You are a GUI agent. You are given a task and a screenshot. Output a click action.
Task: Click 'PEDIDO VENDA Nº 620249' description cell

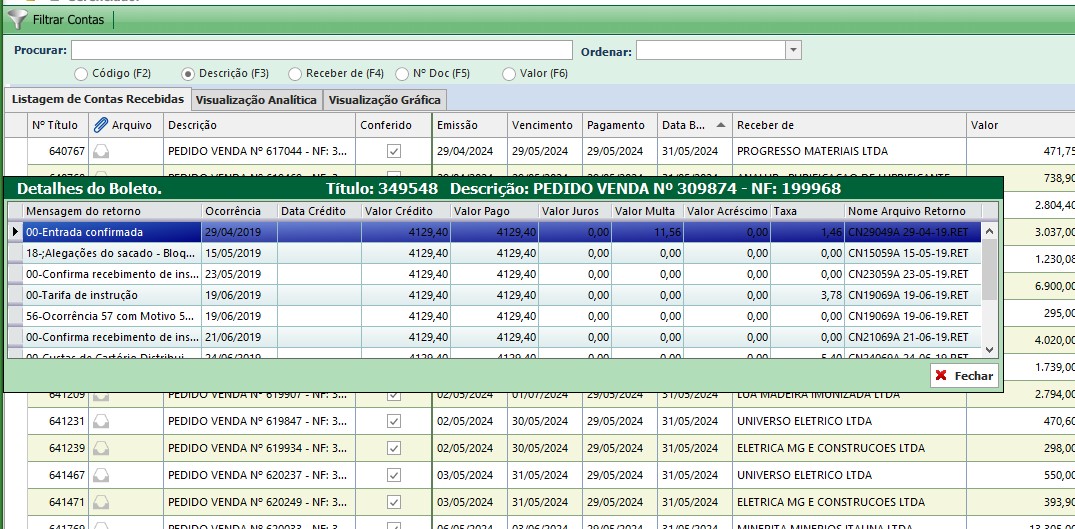(259, 502)
